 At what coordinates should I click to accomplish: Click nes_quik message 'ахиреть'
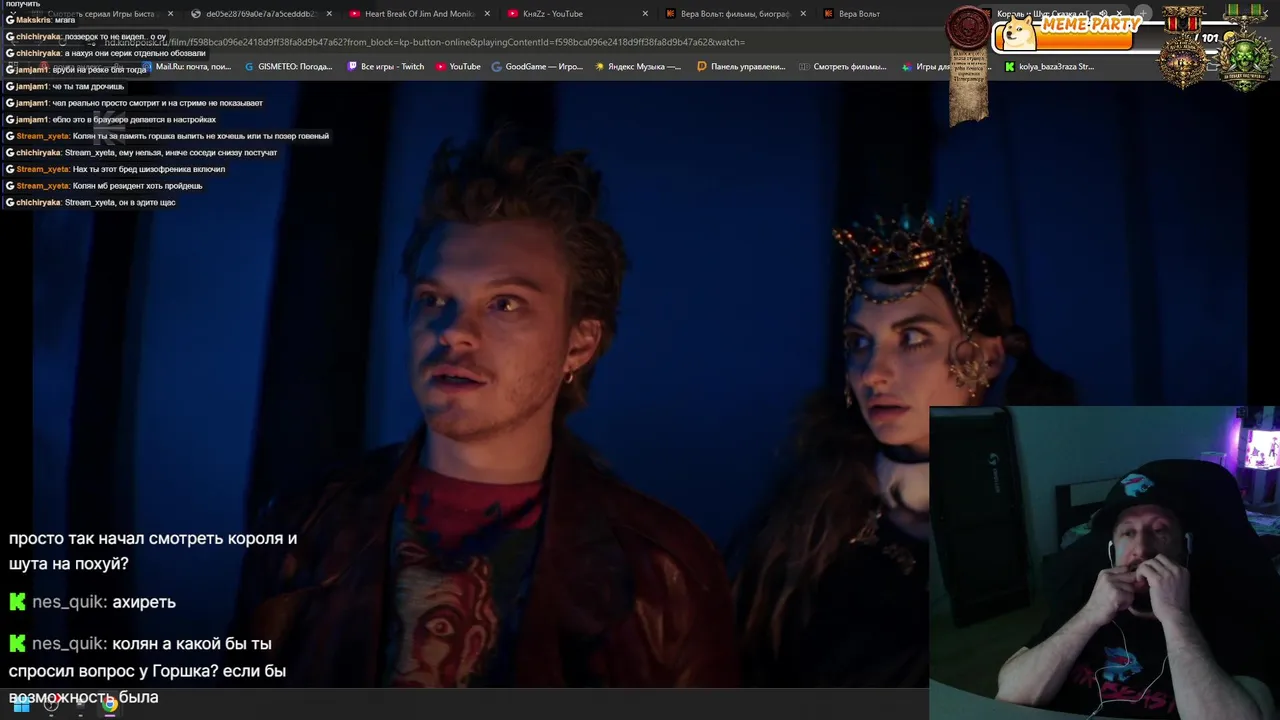(93, 602)
